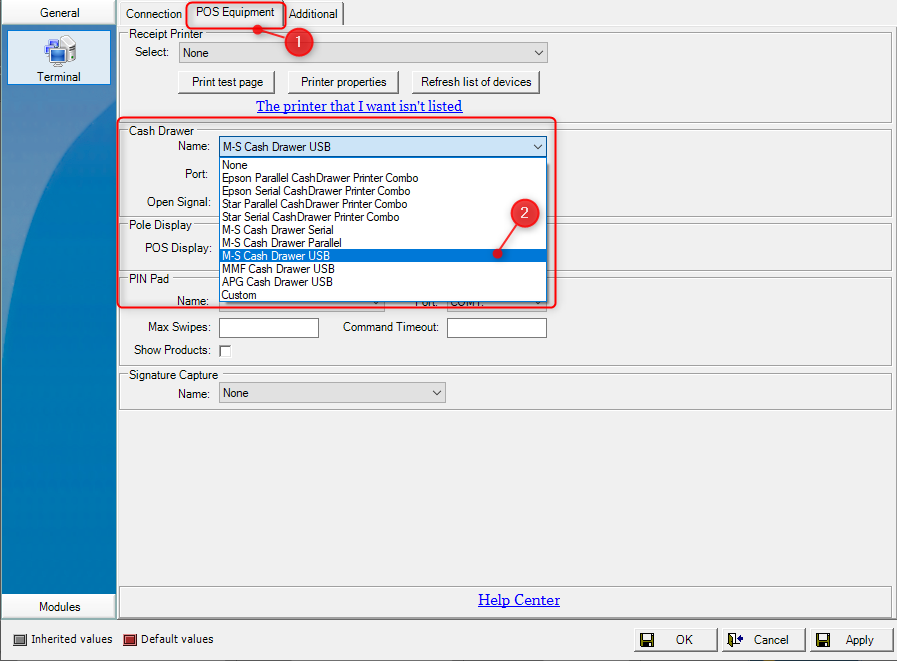Viewport: 897px width, 661px height.
Task: Click the Print test page button
Action: (x=227, y=82)
